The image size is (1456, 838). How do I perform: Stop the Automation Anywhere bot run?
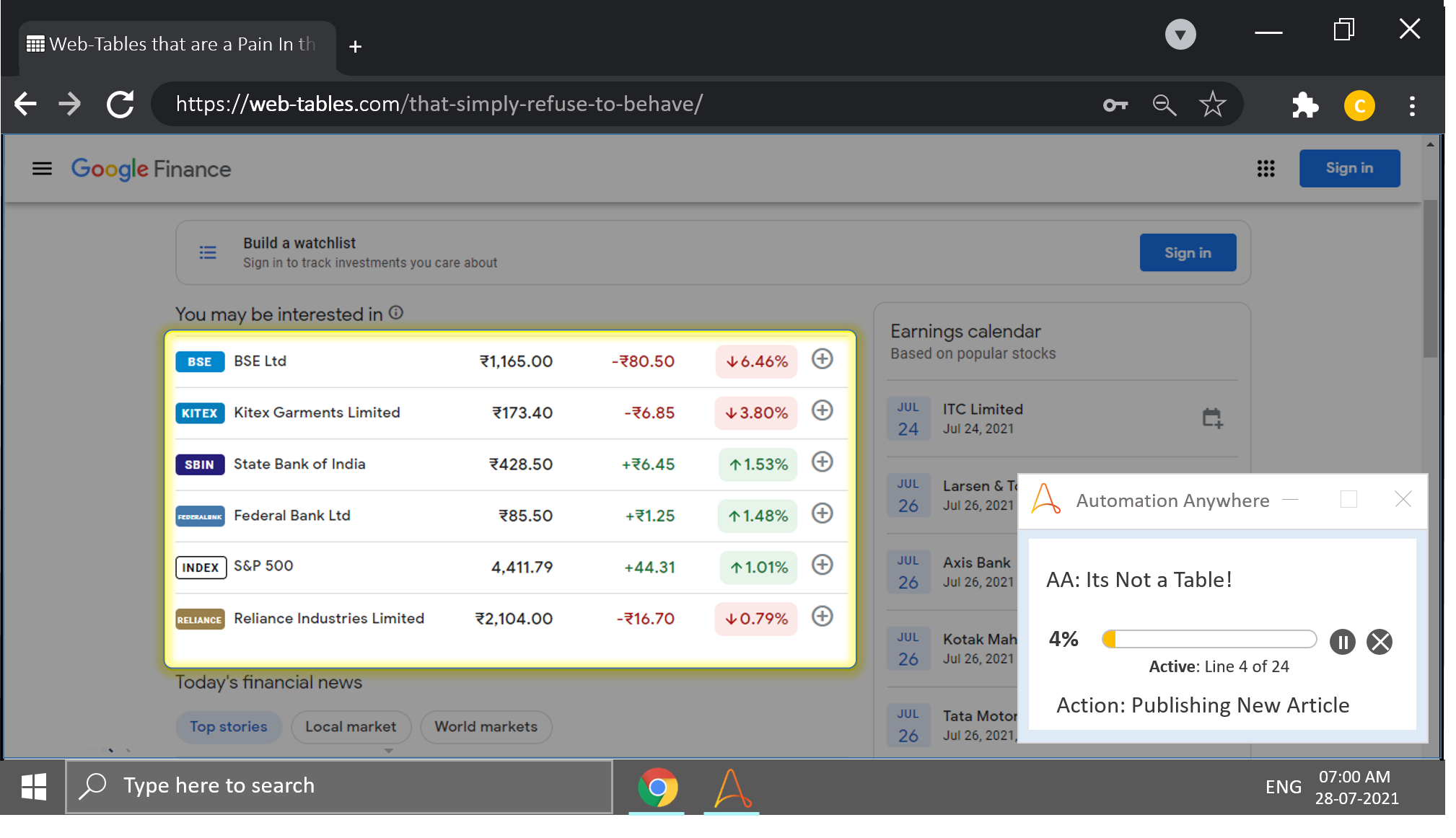click(1380, 642)
